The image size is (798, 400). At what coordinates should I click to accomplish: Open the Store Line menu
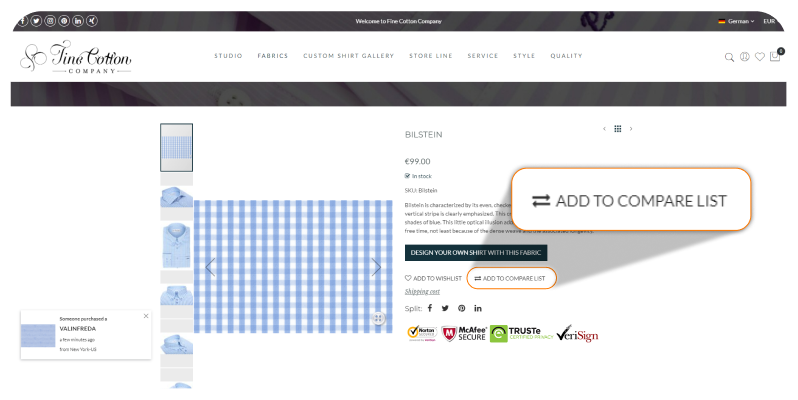[x=431, y=56]
